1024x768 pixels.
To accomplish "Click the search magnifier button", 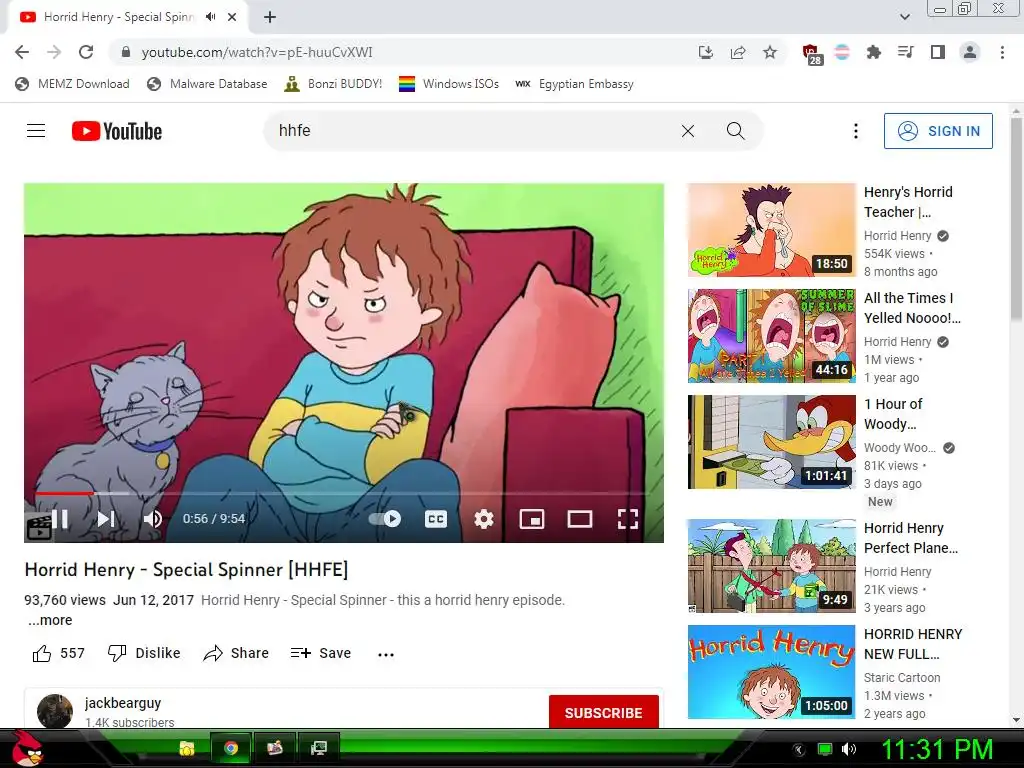I will (x=735, y=131).
